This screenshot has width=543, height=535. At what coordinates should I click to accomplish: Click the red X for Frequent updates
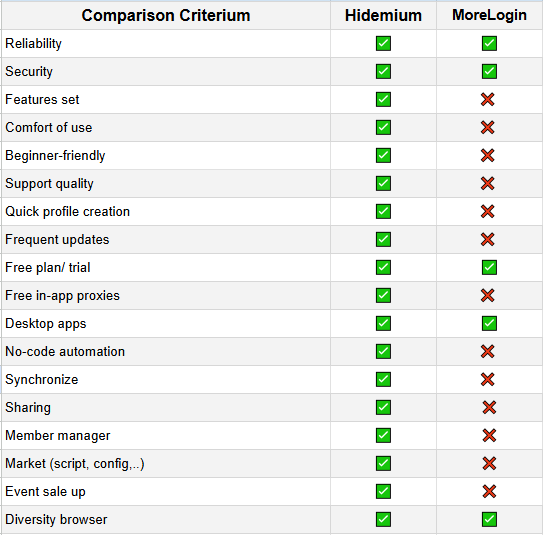click(x=487, y=239)
